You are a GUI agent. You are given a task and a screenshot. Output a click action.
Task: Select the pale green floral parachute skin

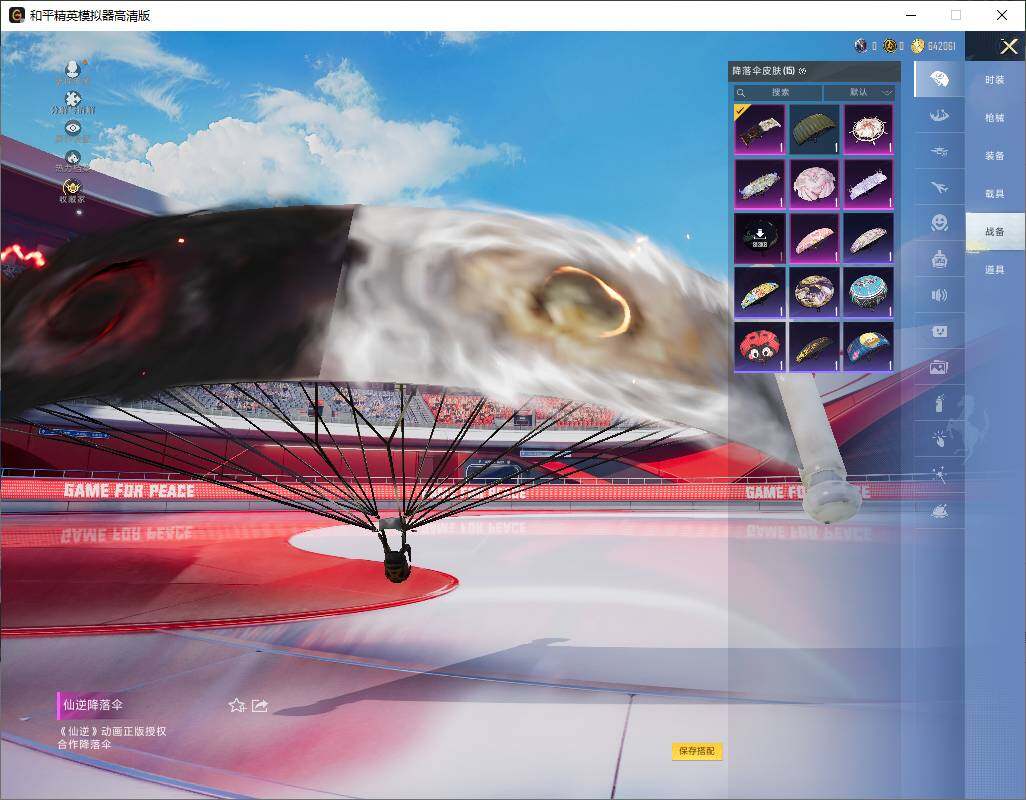point(759,184)
